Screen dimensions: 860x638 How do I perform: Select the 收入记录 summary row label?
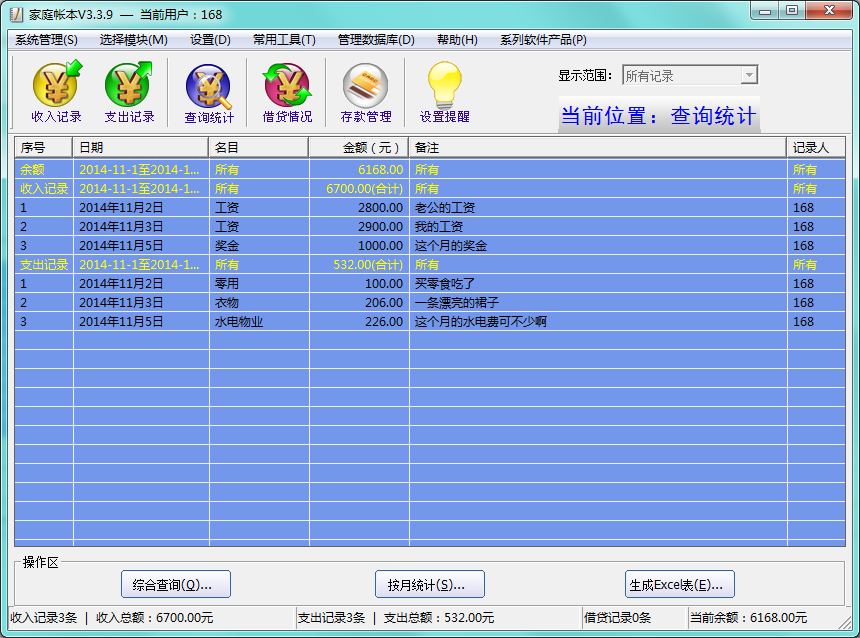tap(44, 189)
